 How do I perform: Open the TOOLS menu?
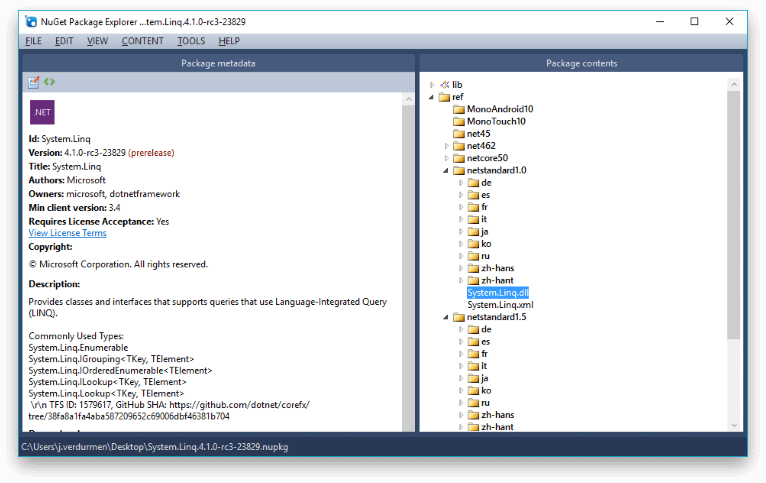(191, 41)
